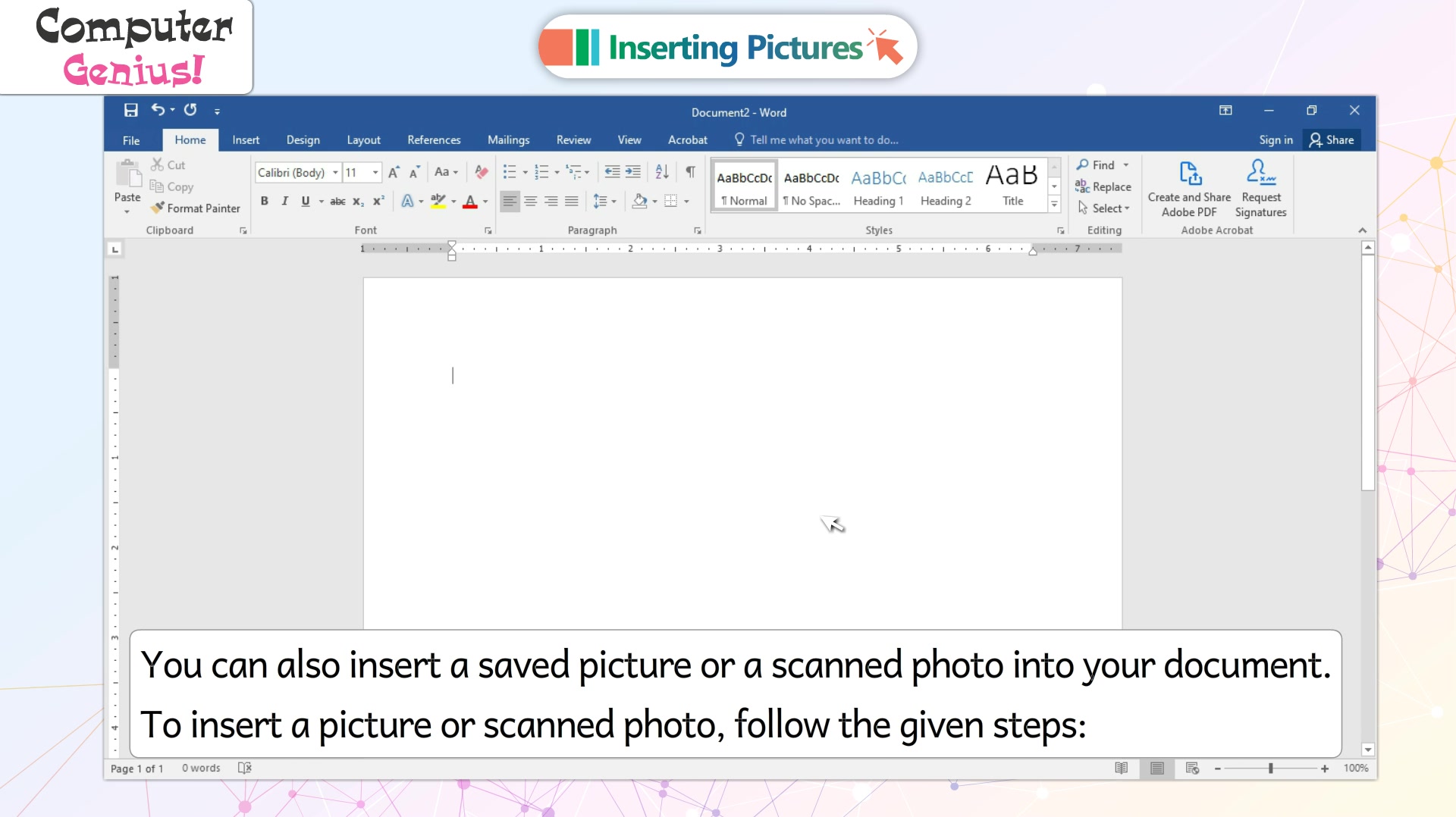The height and width of the screenshot is (817, 1456).
Task: Click zoom out minus icon in status bar
Action: (x=1218, y=768)
